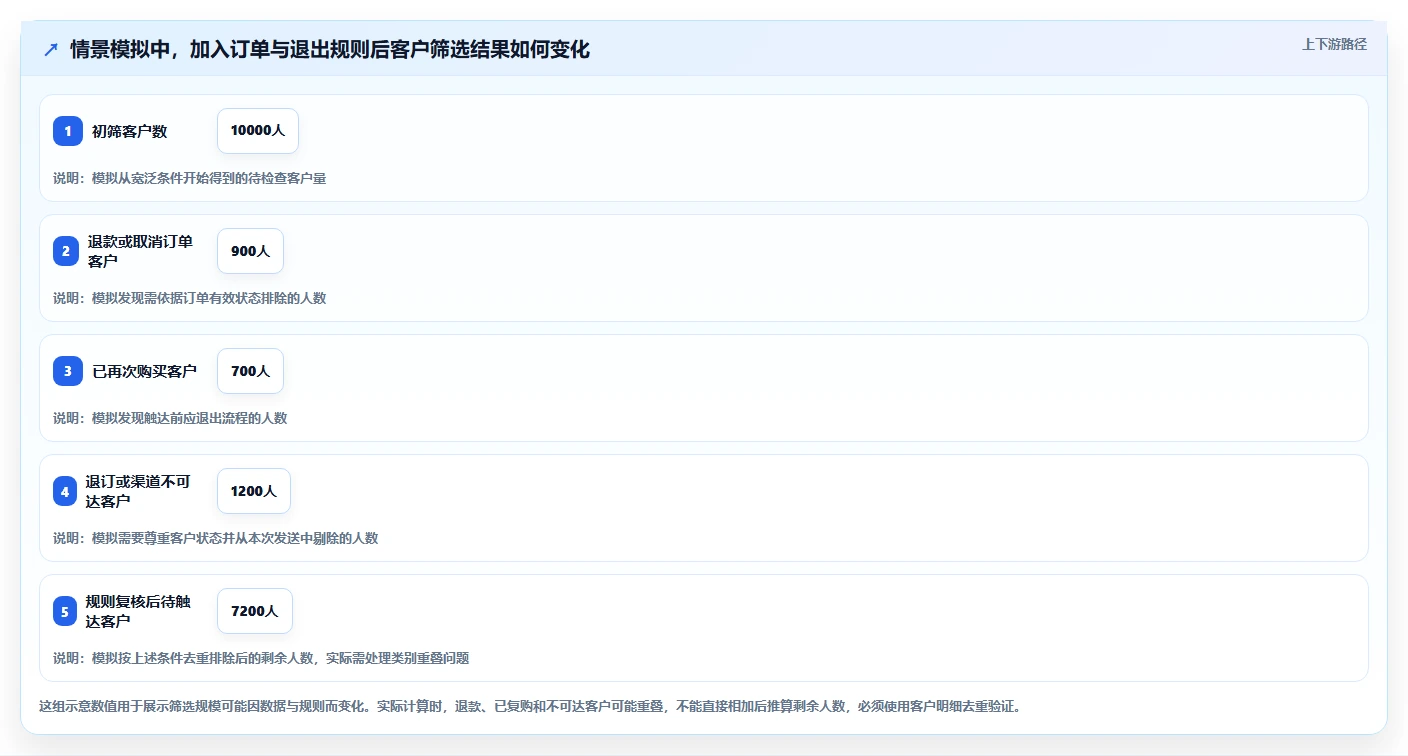Viewport: 1408px width, 756px height.
Task: Select step number 4 badge
Action: click(66, 491)
